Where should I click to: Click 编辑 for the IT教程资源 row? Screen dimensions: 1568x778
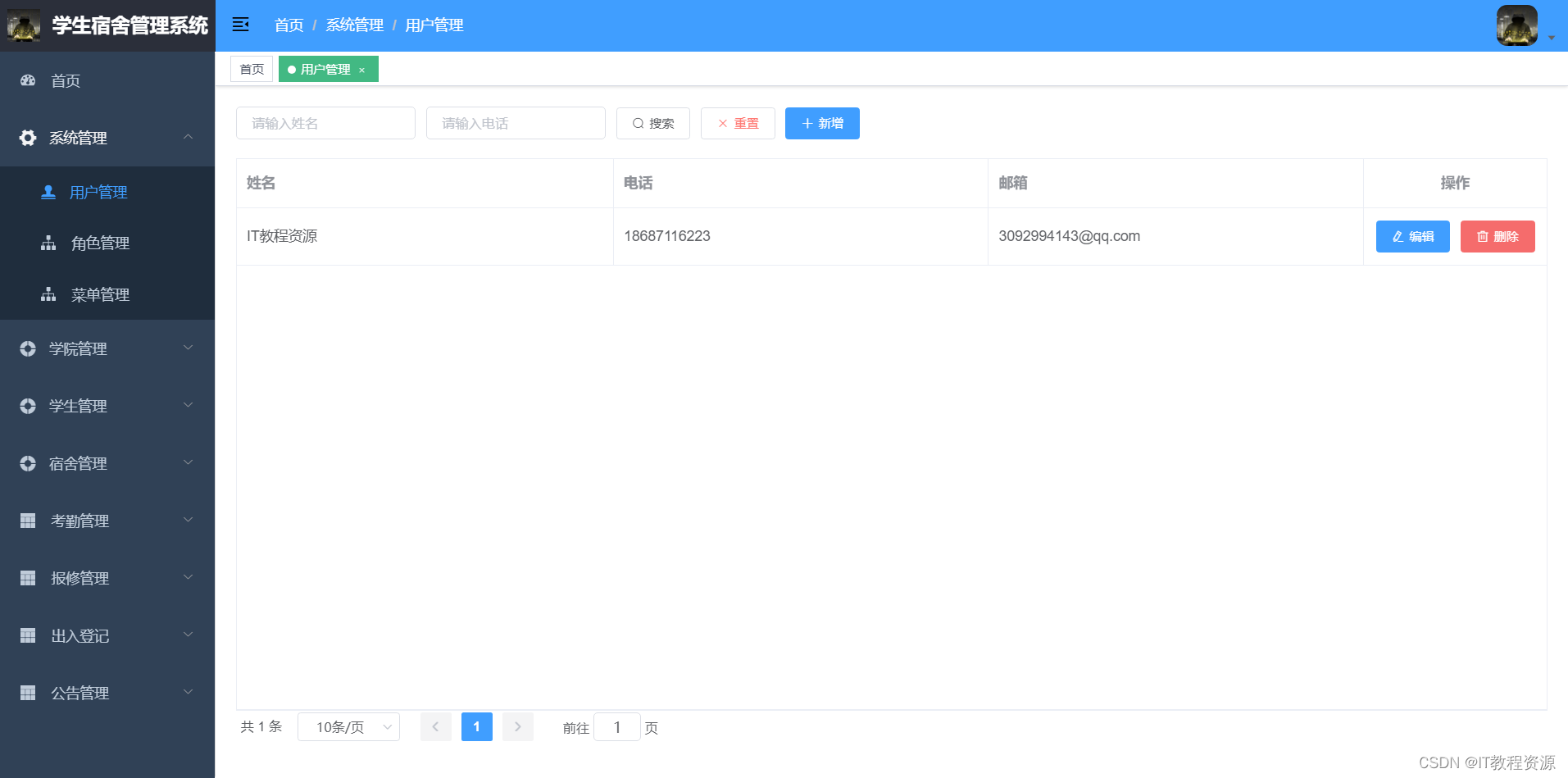1413,236
